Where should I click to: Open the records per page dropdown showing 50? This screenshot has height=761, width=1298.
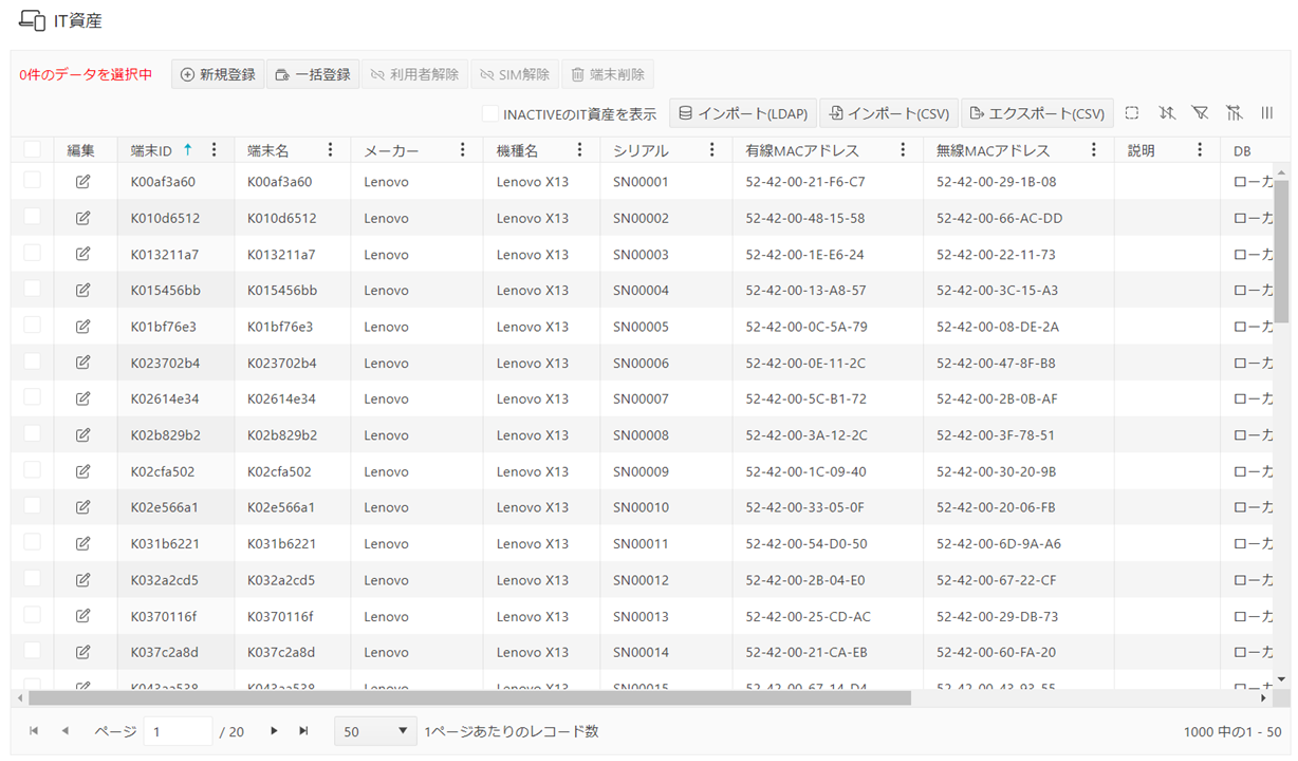click(x=376, y=731)
